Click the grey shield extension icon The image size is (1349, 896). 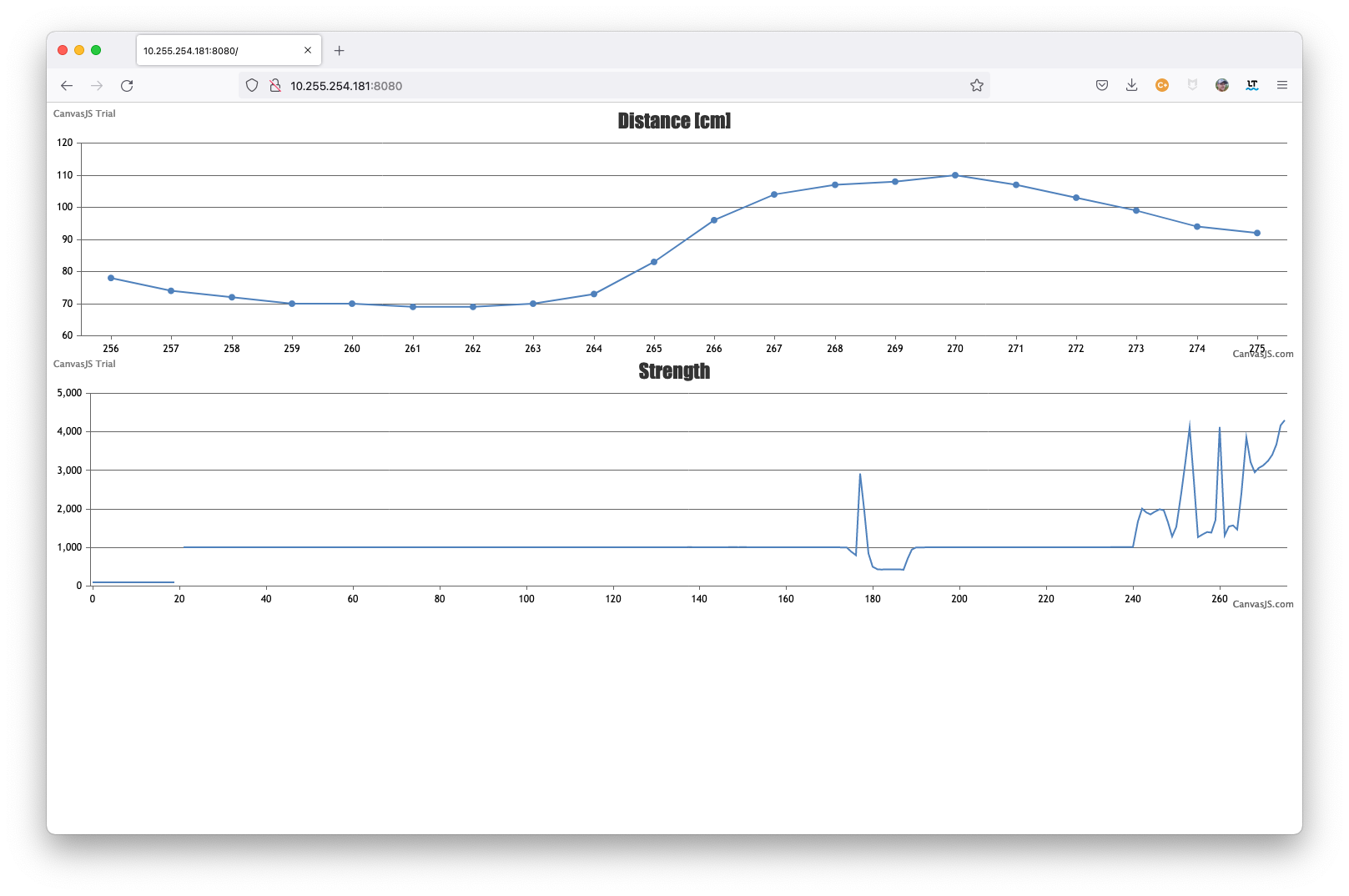click(1192, 85)
